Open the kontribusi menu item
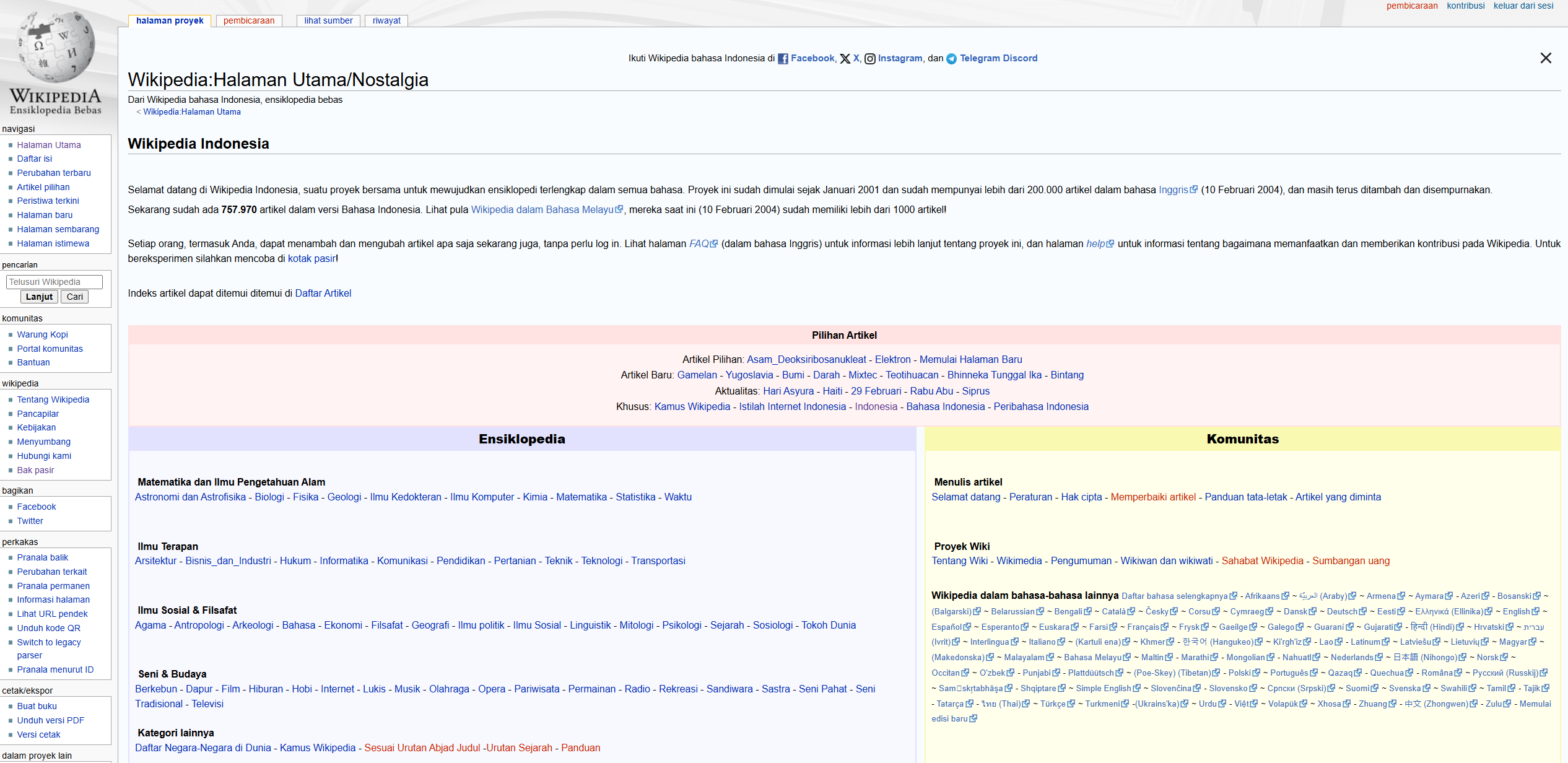This screenshot has width=1568, height=763. (1466, 6)
